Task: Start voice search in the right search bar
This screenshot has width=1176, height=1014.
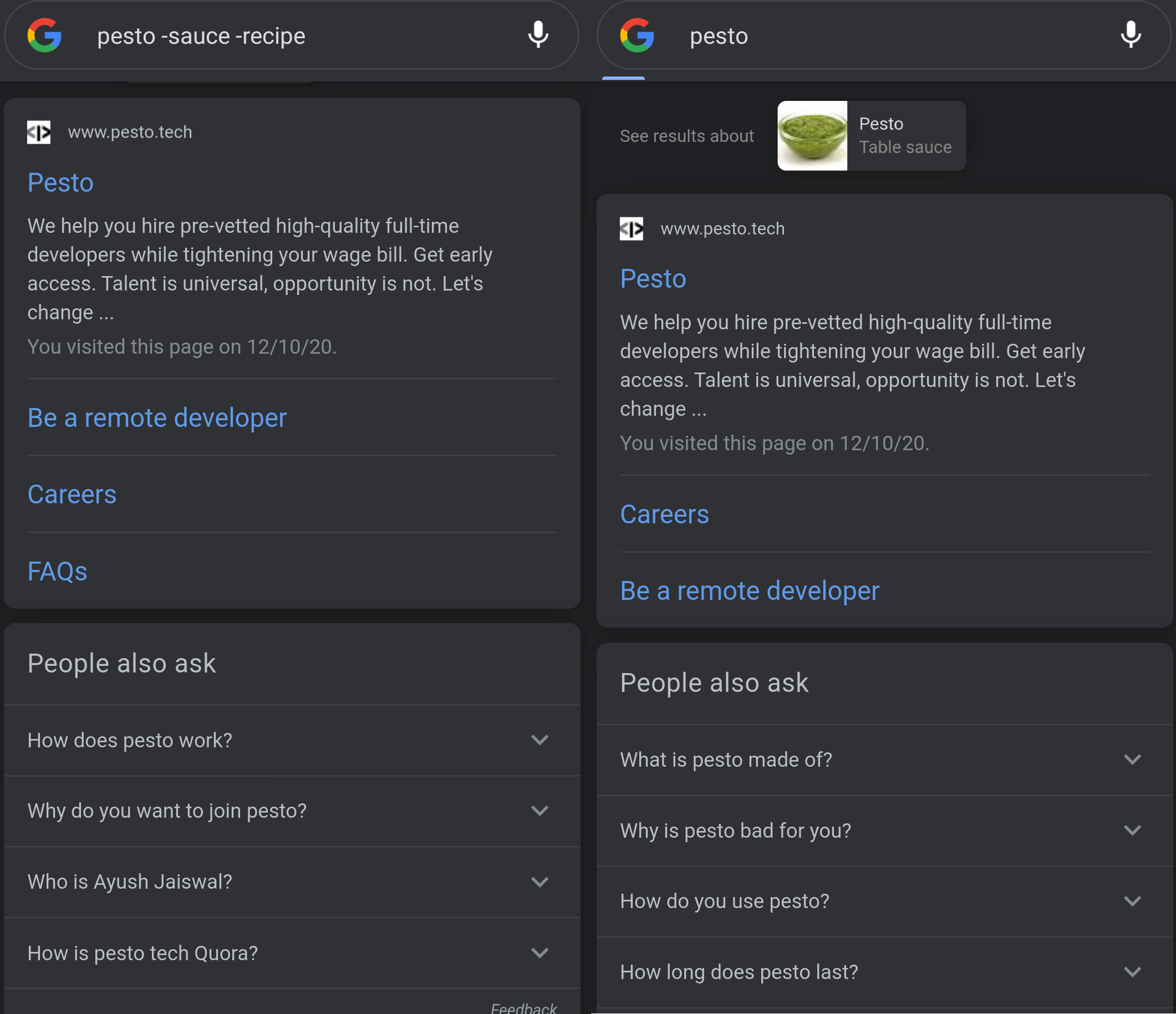Action: (1131, 35)
